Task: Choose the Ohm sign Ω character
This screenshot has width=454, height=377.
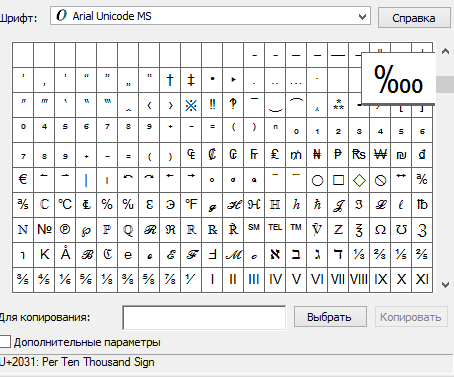Action: tap(380, 230)
